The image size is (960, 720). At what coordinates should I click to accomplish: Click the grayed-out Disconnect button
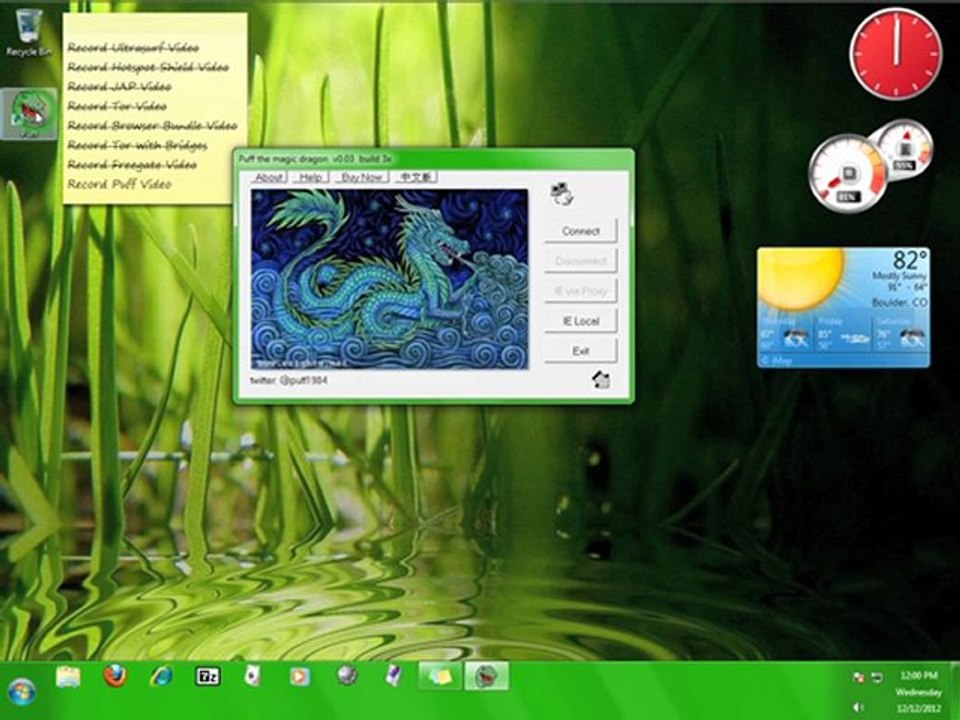(580, 261)
